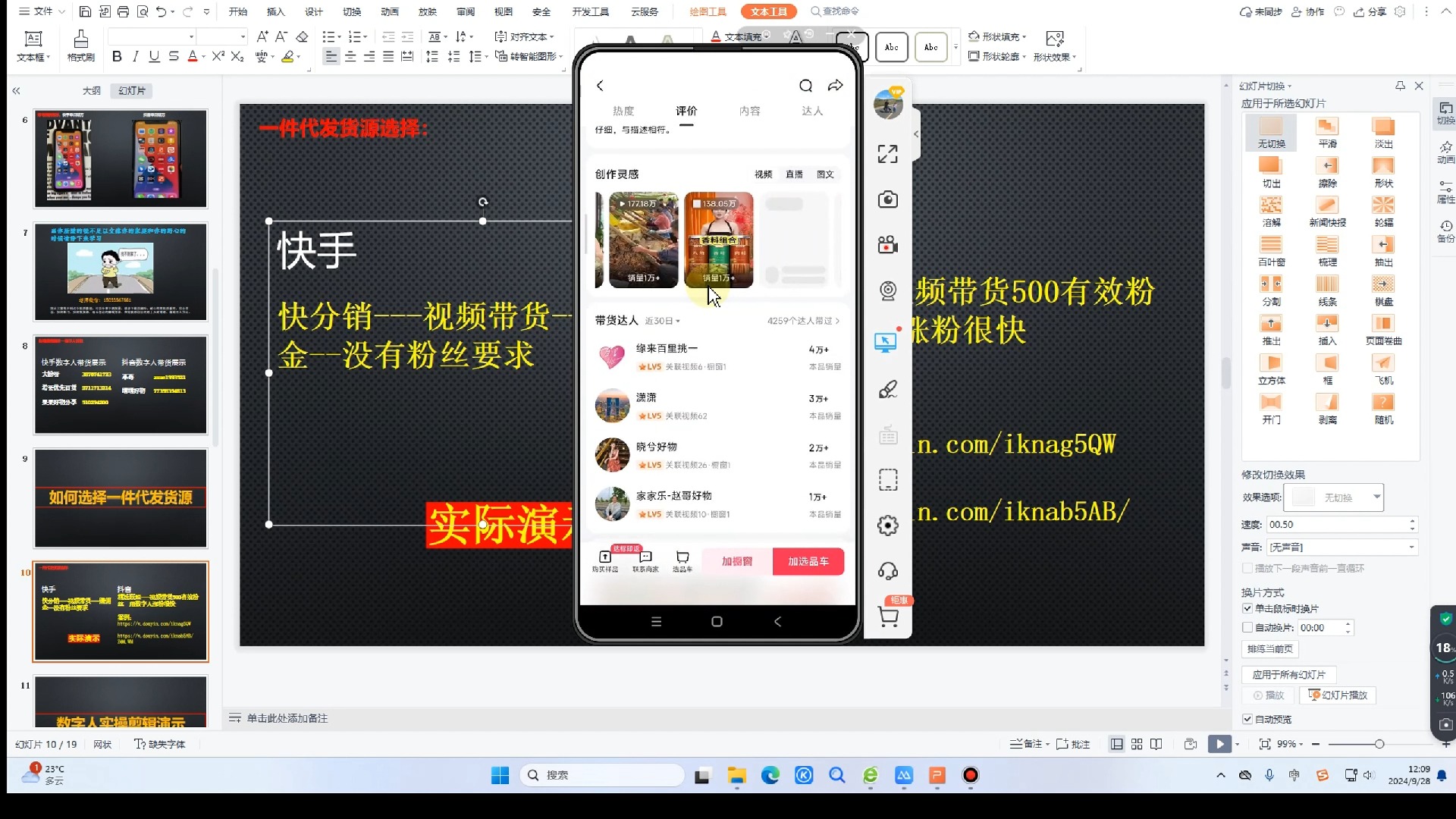Click Windows taskbar search box
Viewport: 1456px width, 819px height.
603,775
